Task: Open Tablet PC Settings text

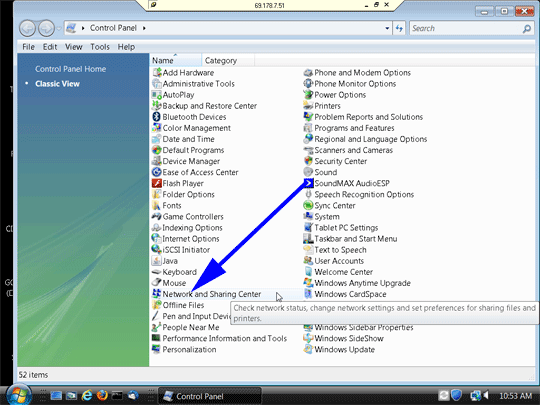Action: 346,228
